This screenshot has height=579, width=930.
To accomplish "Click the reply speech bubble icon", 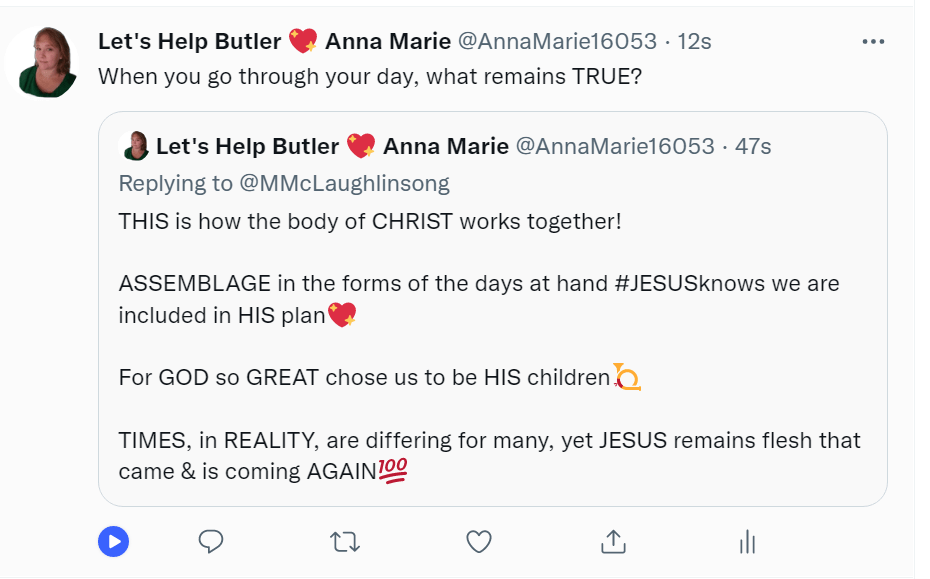I will 210,541.
